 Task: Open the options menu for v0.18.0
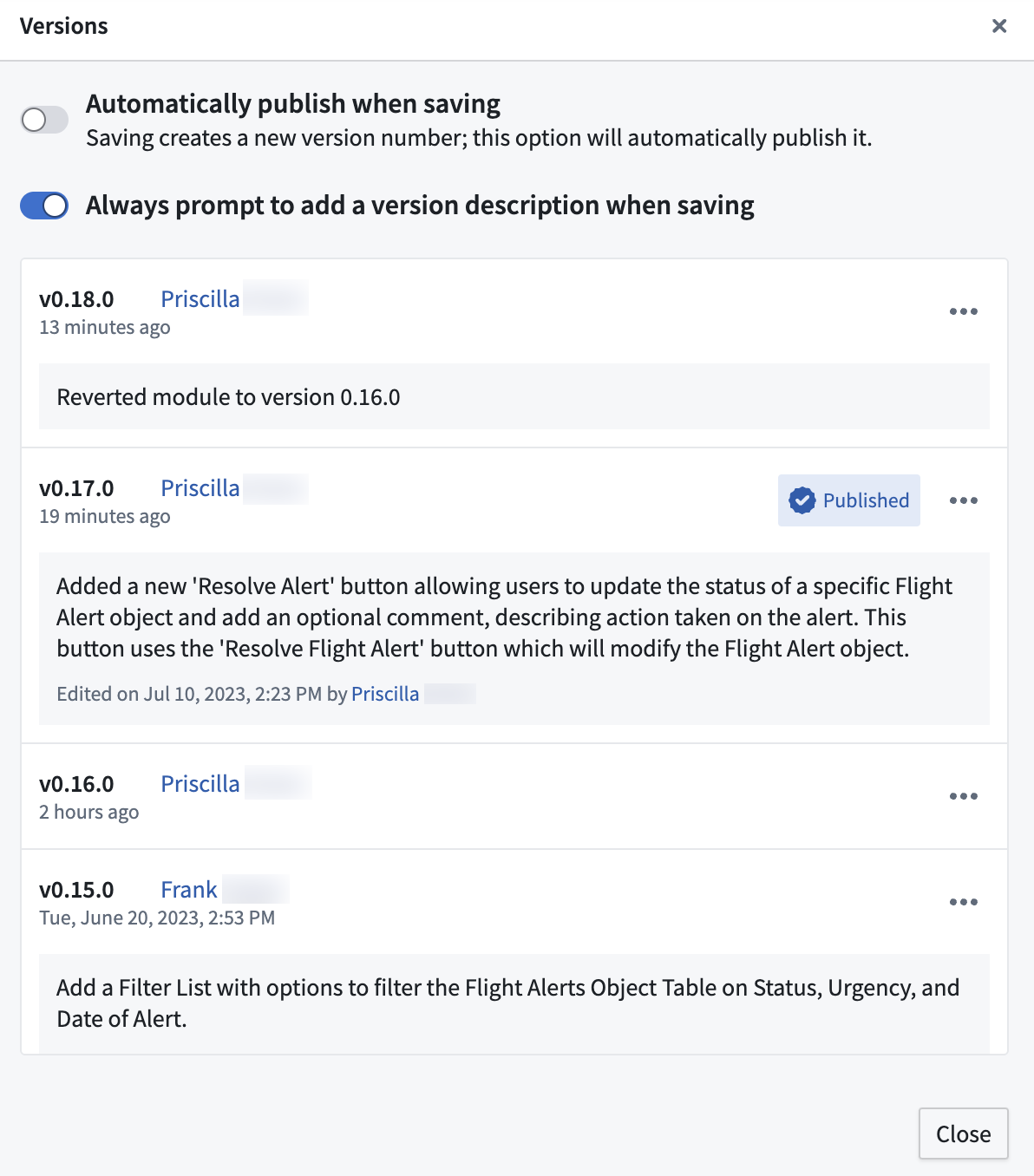click(x=963, y=311)
